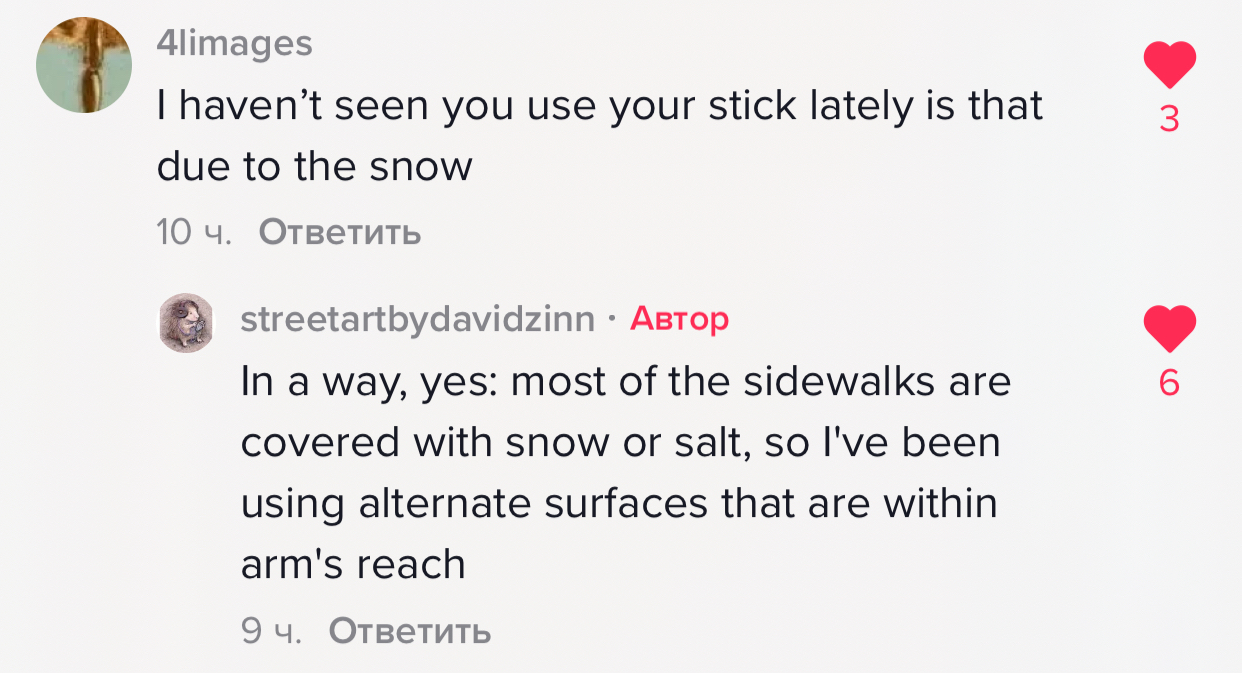Screen dimensions: 1242x673
Task: Click Ответить under the 4limages comment
Action: pos(340,233)
